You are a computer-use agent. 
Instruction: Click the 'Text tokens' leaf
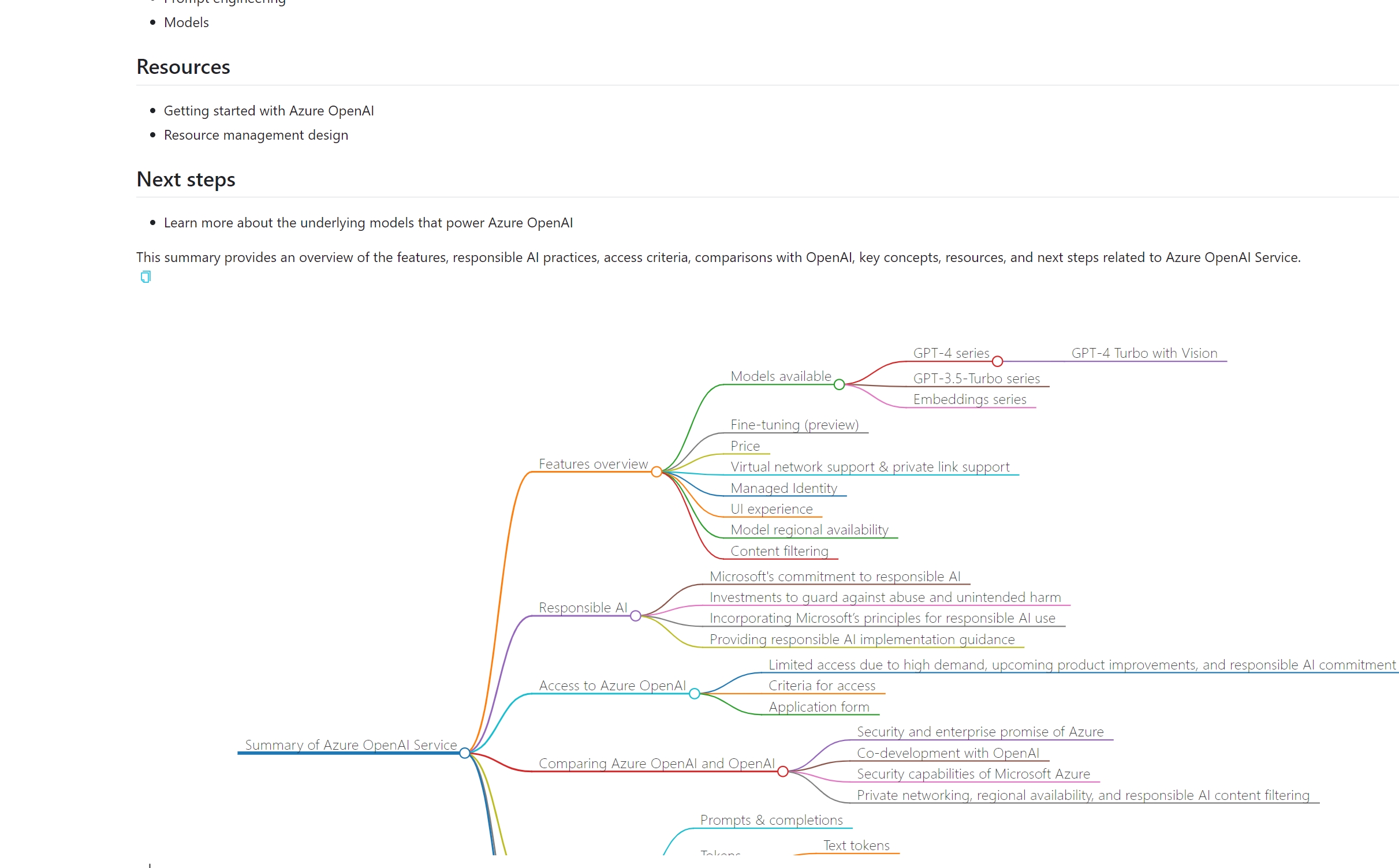856,845
